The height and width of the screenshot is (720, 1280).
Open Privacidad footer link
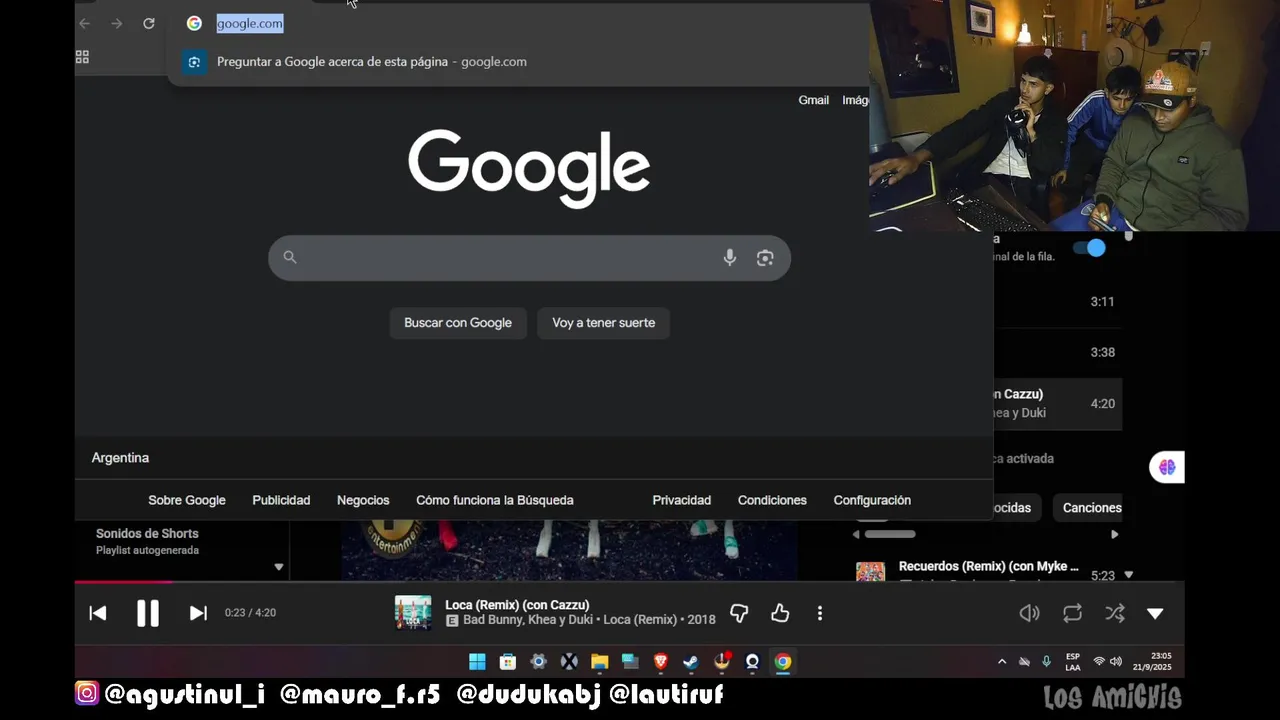pos(682,500)
